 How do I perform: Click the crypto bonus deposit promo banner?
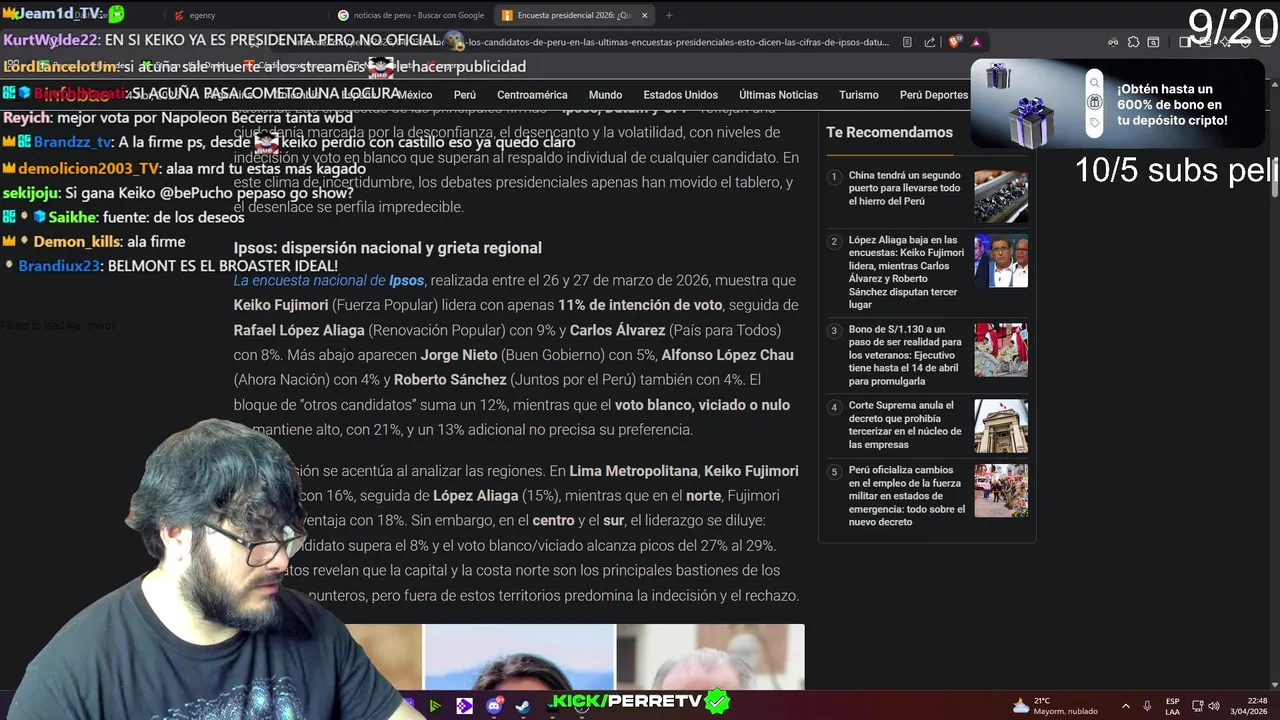coord(1117,104)
